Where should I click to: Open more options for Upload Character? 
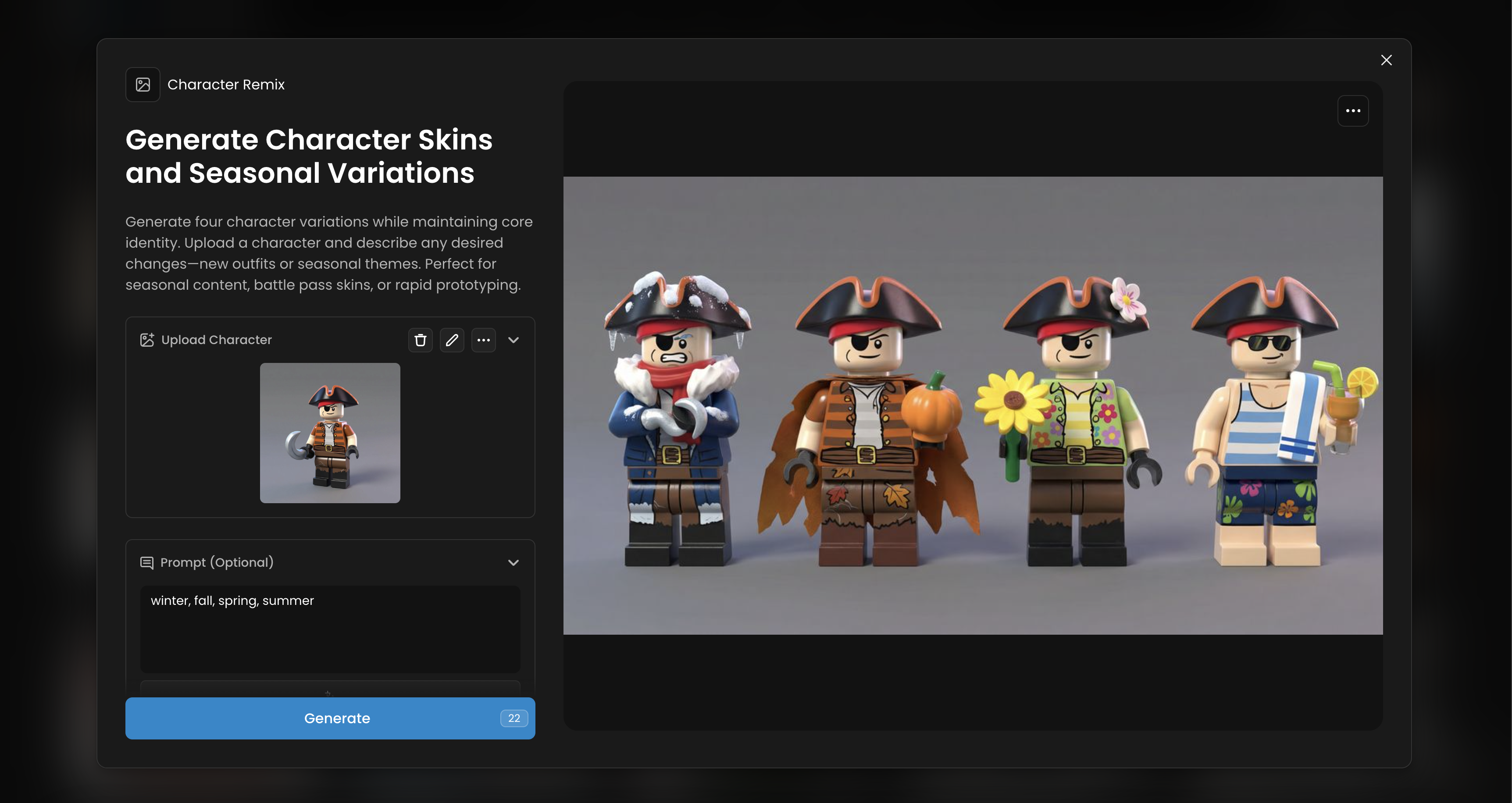point(483,340)
